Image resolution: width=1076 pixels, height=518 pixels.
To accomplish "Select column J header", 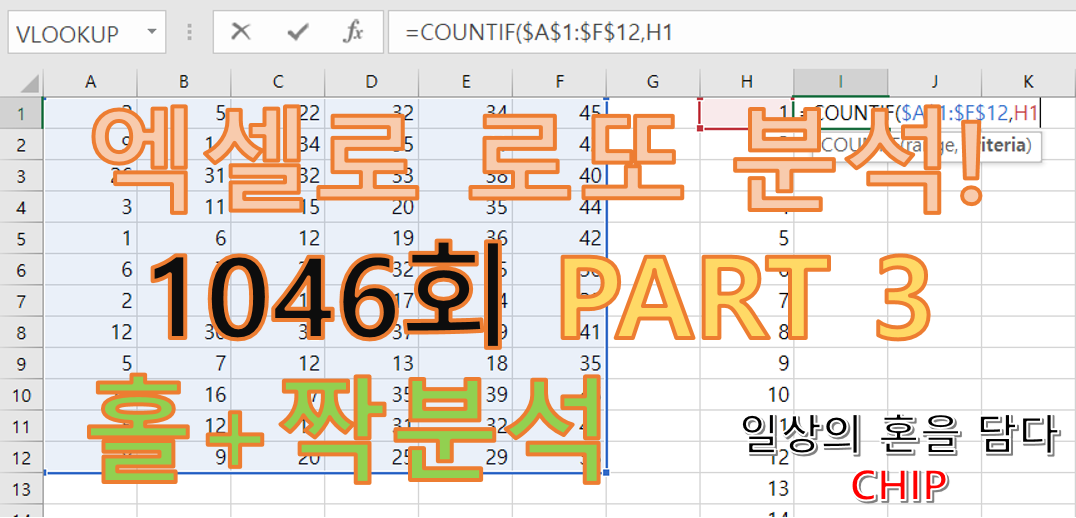I will [x=935, y=82].
